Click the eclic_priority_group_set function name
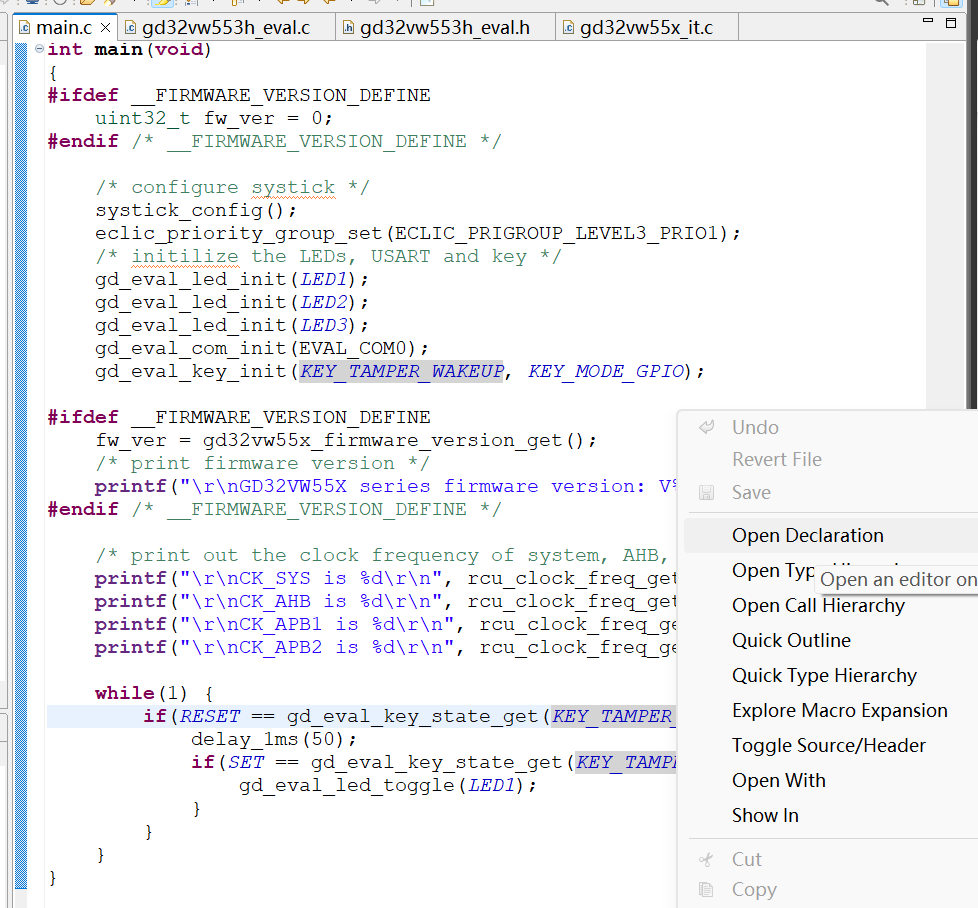Screen dimensions: 978x908 238,234
